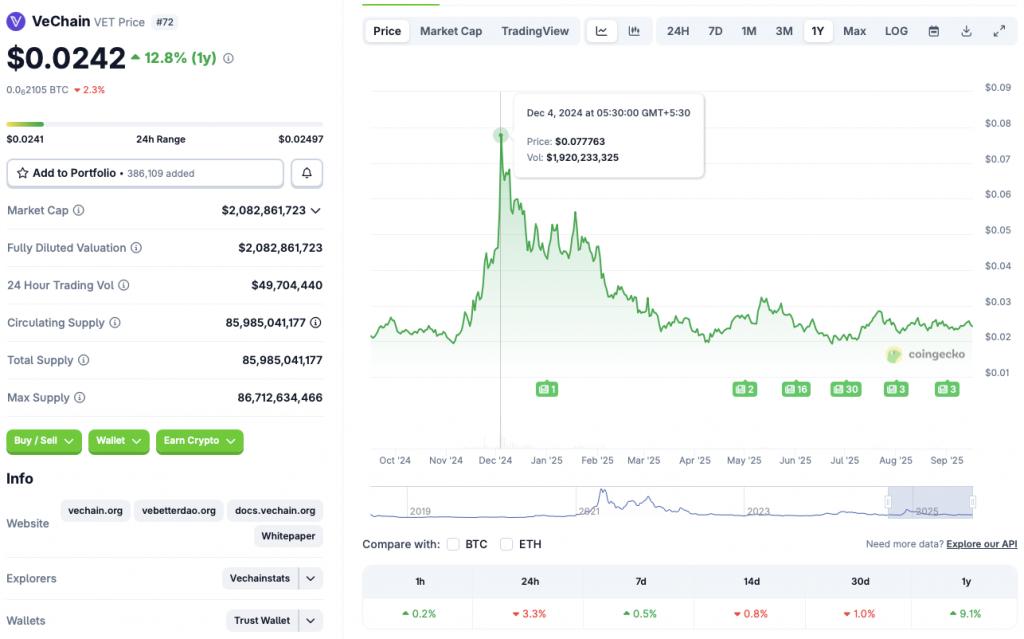Enable the ETH compare checkbox
1024x639 pixels.
[506, 544]
